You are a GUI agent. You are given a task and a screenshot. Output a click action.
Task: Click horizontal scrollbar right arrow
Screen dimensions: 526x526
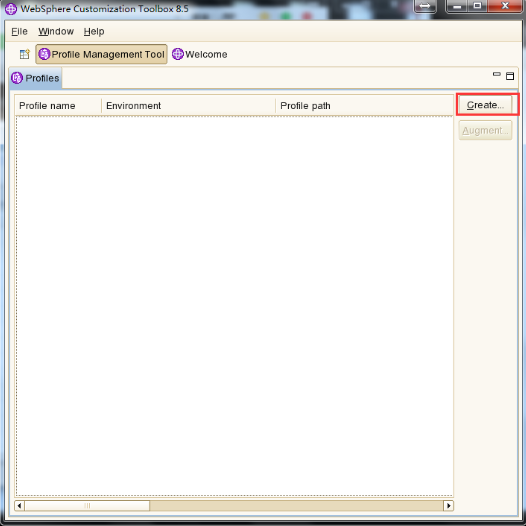tap(449, 506)
